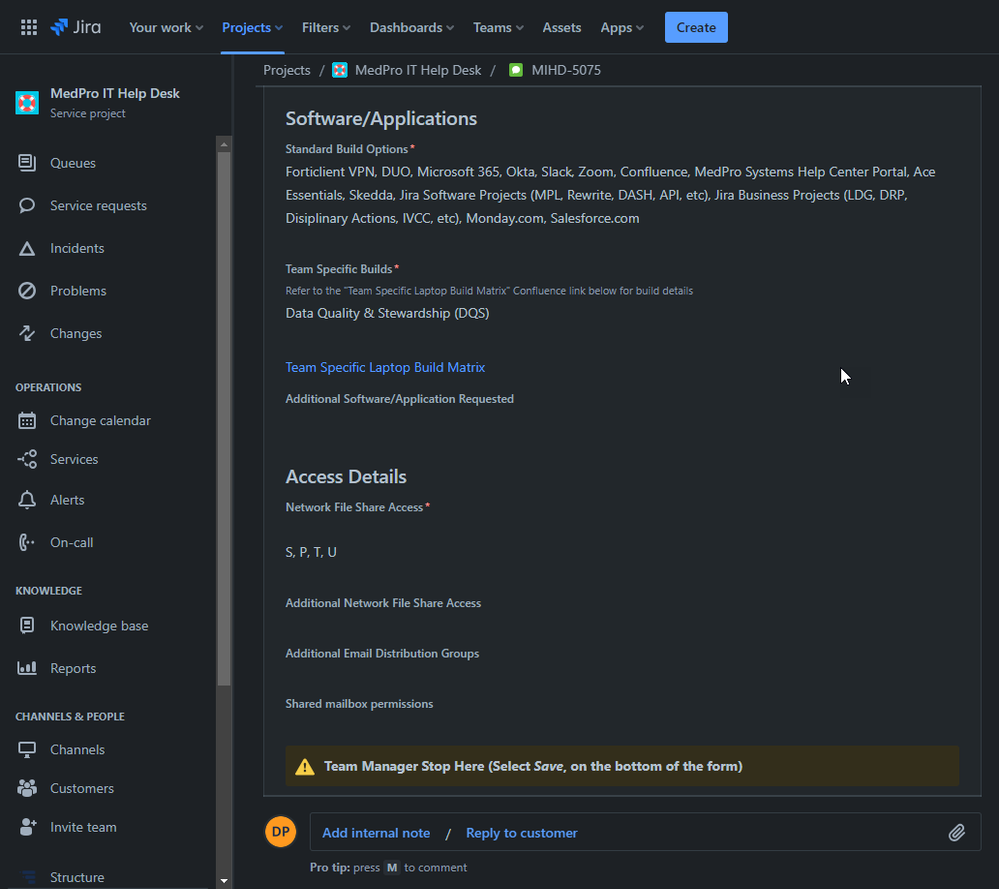The width and height of the screenshot is (999, 889).
Task: Expand the Your work dropdown
Action: 166,27
